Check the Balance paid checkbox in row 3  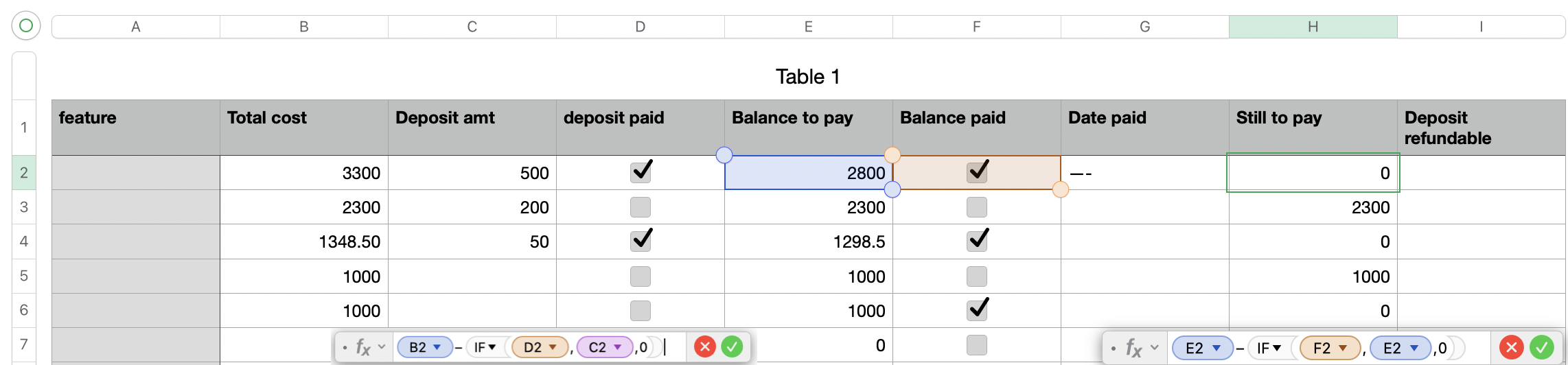pos(976,207)
